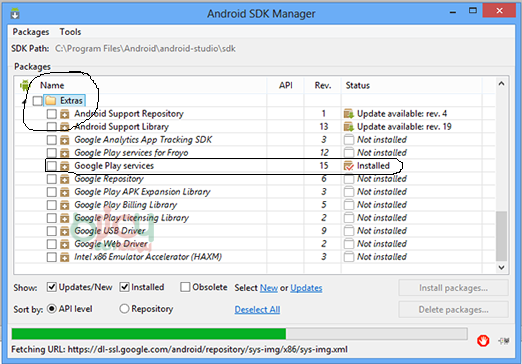Open the Packages menu

pyautogui.click(x=31, y=32)
